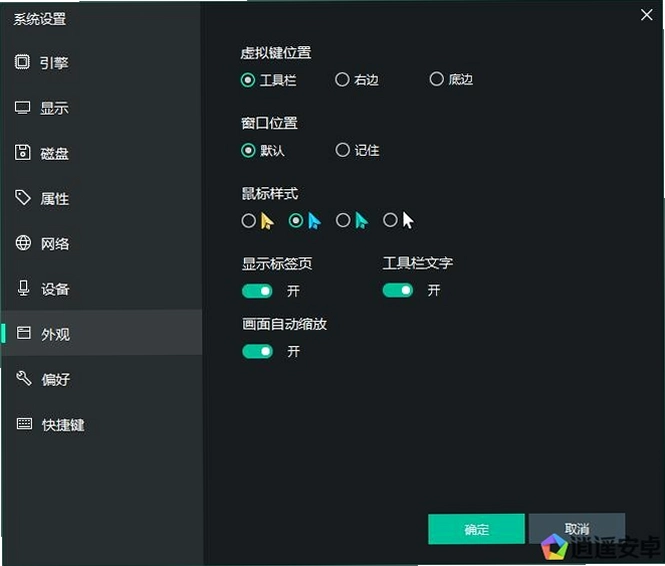This screenshot has height=566, width=665.
Task: Click the 引擎 engine chip icon
Action: (x=22, y=62)
